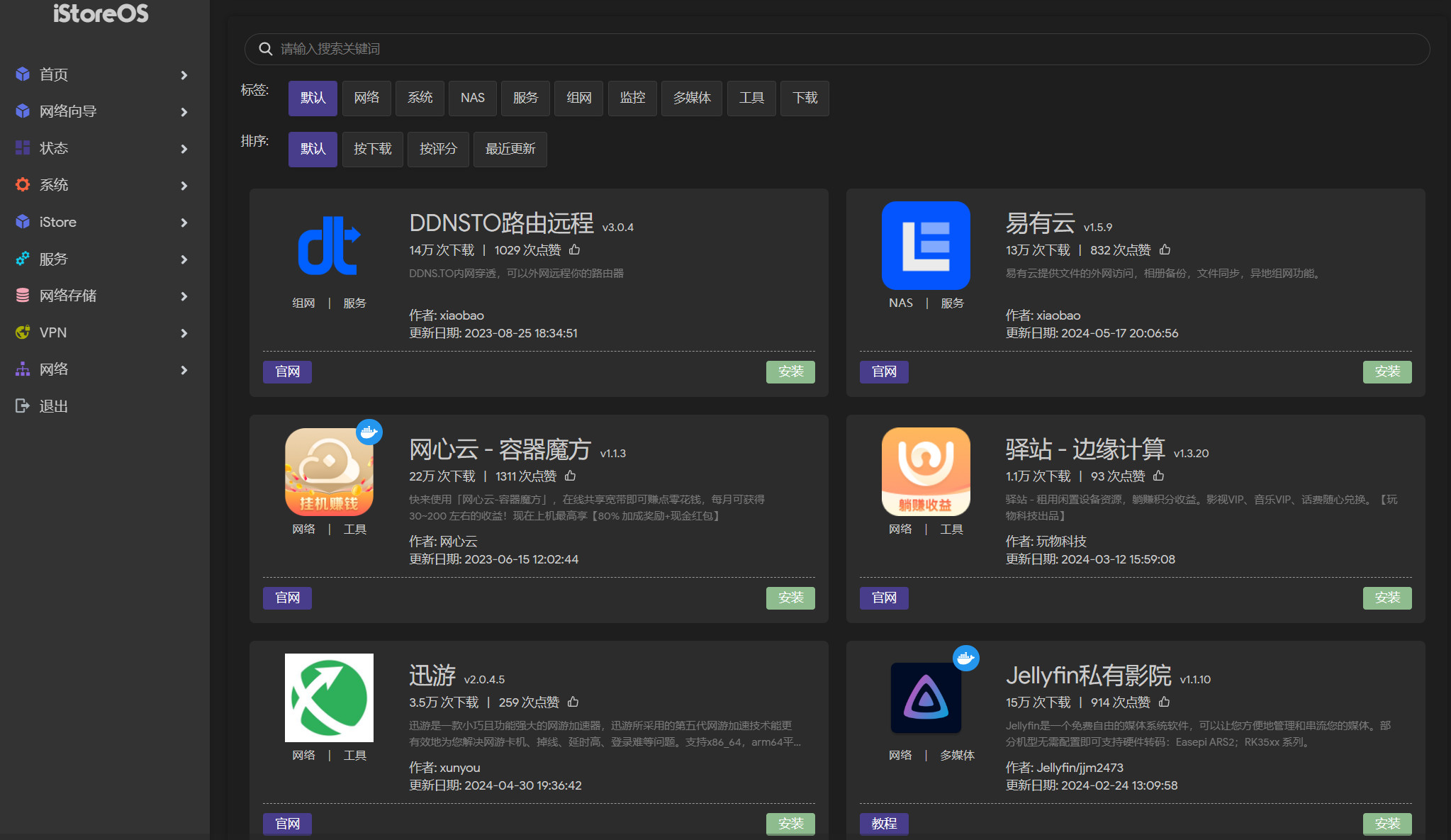Filter apps by 网络 tag
The width and height of the screenshot is (1451, 840).
click(366, 98)
